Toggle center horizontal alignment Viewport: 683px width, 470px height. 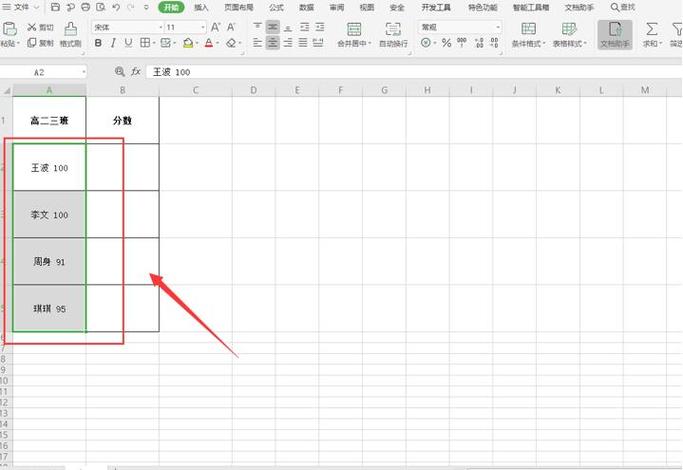coord(273,43)
